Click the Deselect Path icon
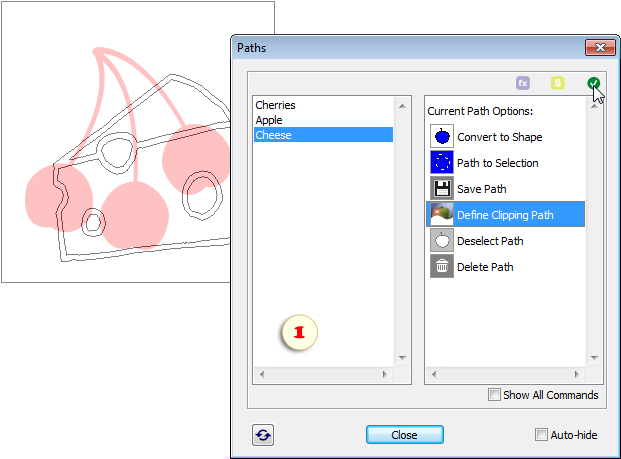The width and height of the screenshot is (621, 459). click(442, 240)
